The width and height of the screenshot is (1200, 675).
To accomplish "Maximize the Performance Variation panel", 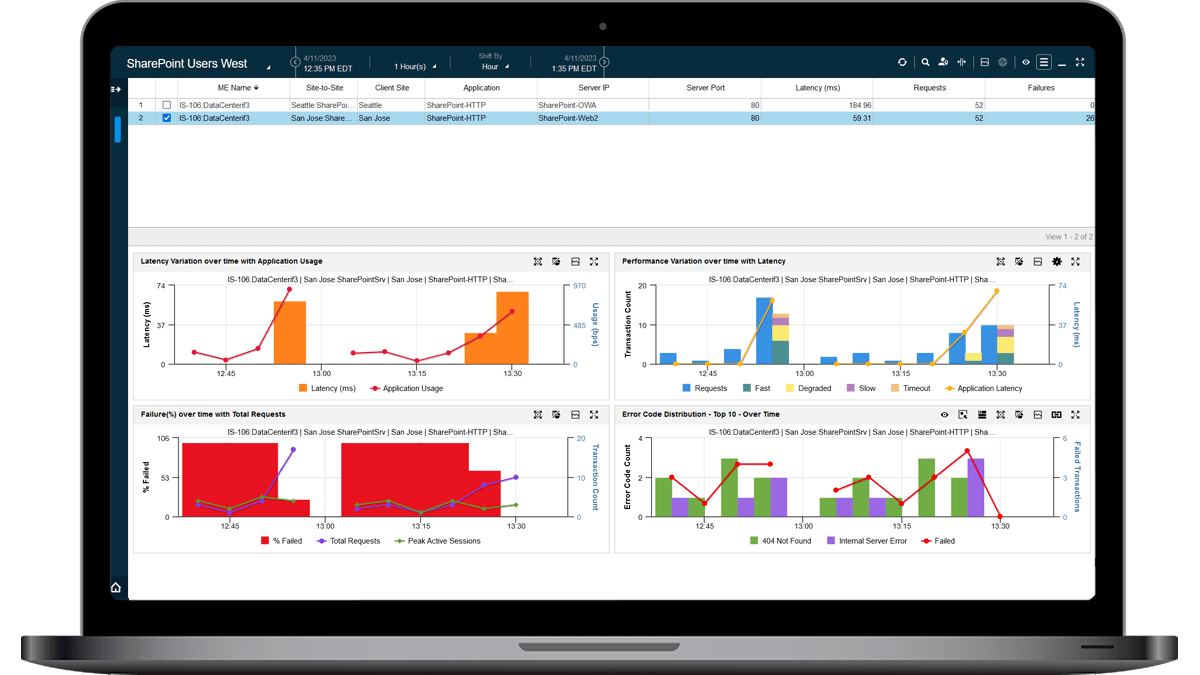I will (1076, 262).
